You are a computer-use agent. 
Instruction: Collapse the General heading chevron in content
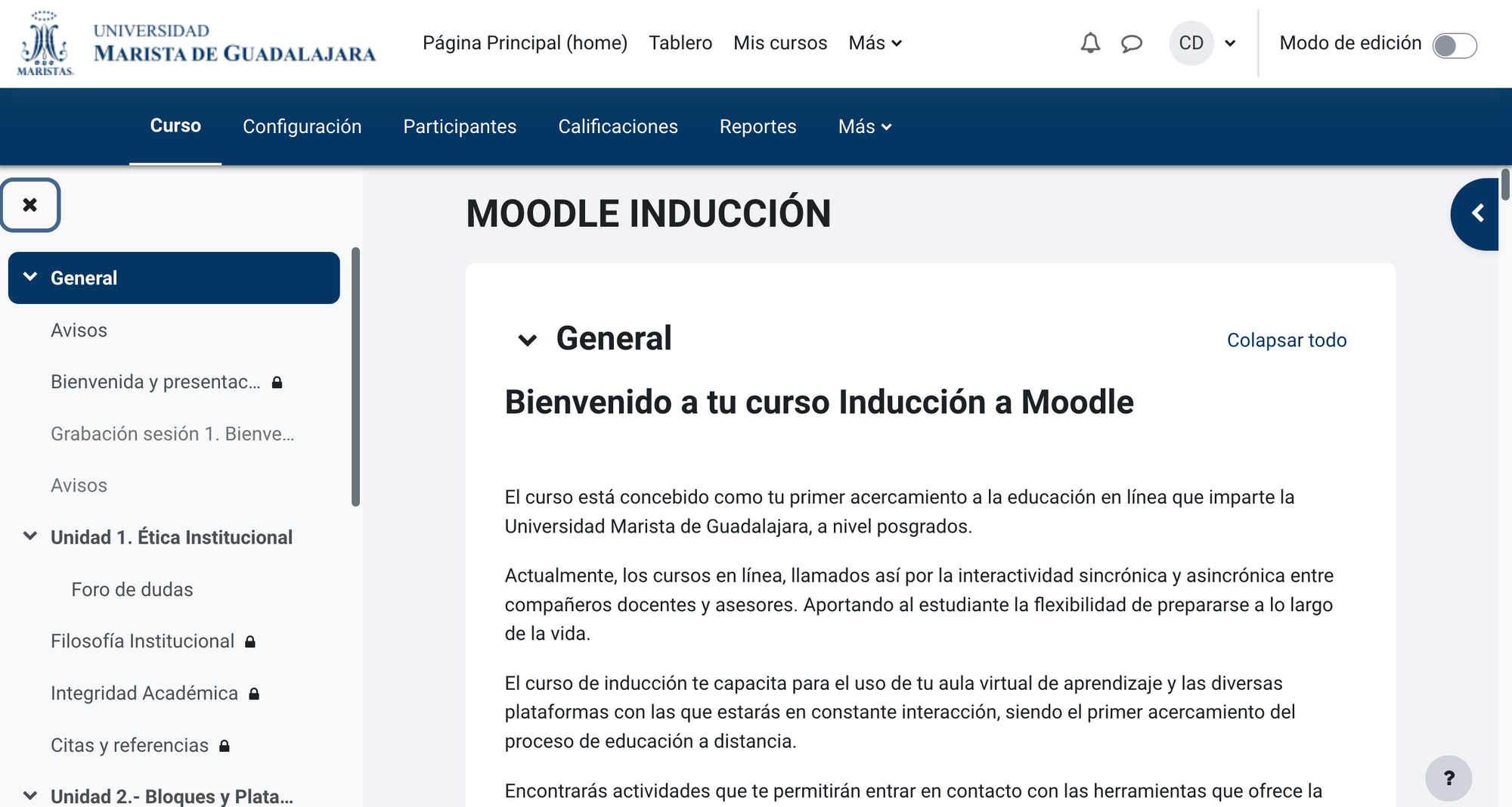527,340
